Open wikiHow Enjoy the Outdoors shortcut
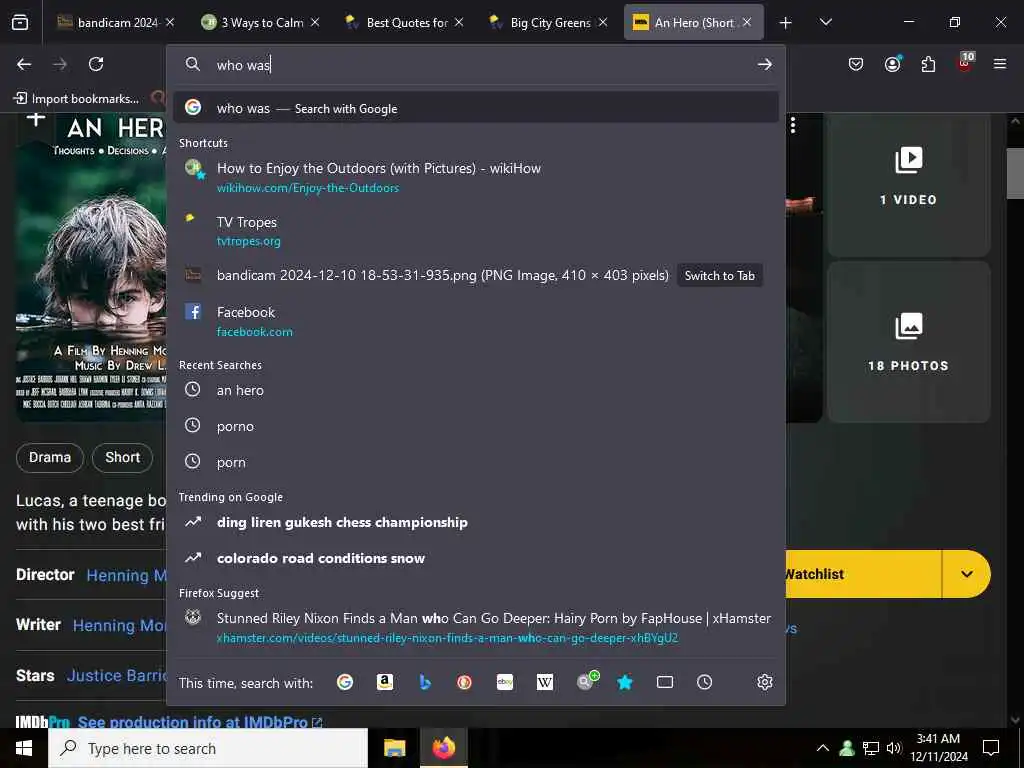 pos(476,177)
